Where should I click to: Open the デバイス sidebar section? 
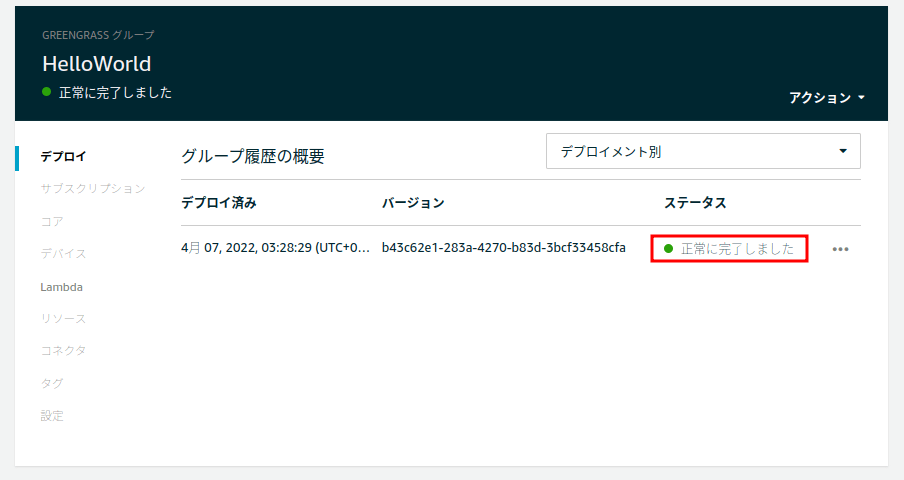tap(63, 254)
